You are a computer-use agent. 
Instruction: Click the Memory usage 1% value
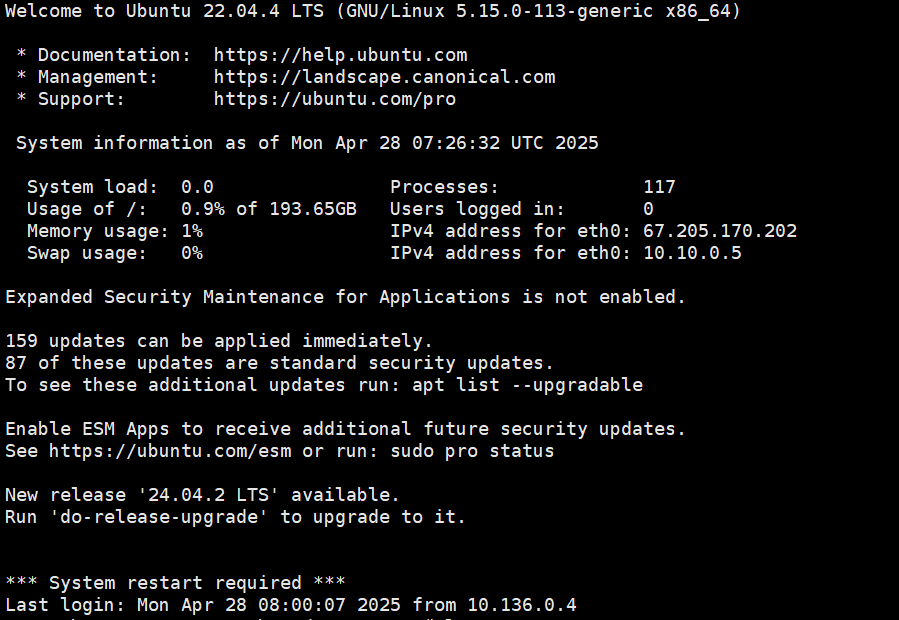pyautogui.click(x=192, y=231)
